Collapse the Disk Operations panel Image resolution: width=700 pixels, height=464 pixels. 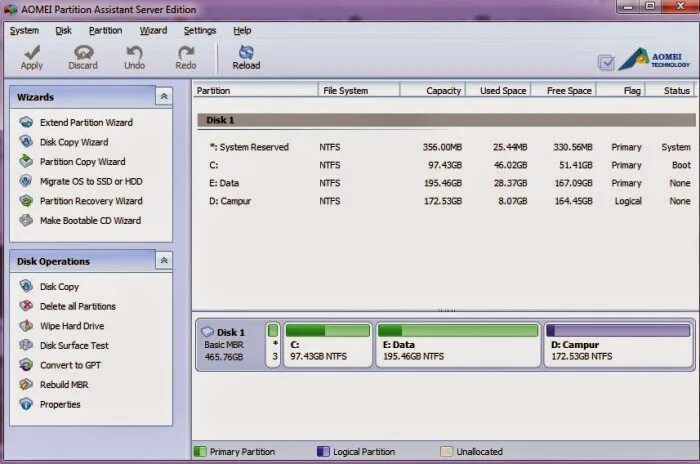point(164,260)
